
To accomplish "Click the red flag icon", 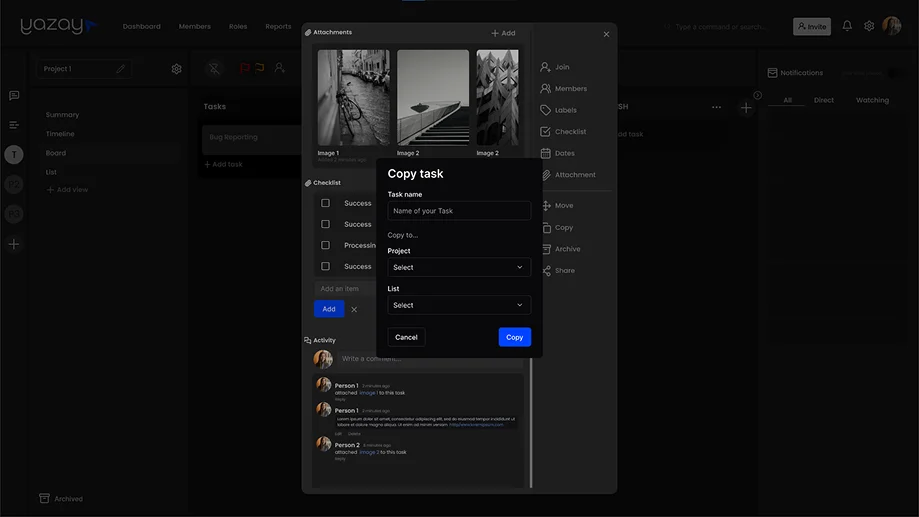I will (x=244, y=68).
